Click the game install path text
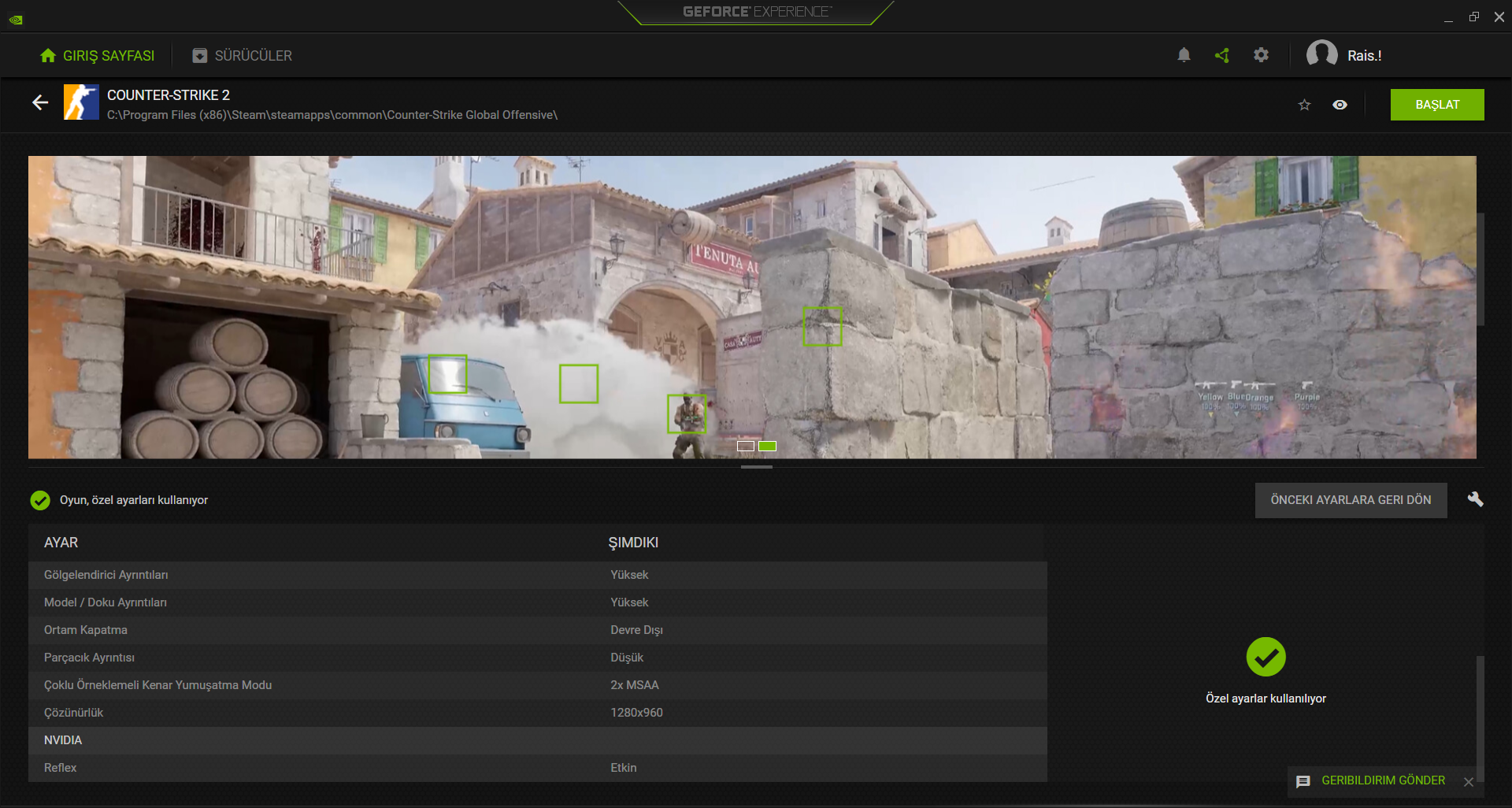Image resolution: width=1512 pixels, height=808 pixels. pyautogui.click(x=332, y=115)
